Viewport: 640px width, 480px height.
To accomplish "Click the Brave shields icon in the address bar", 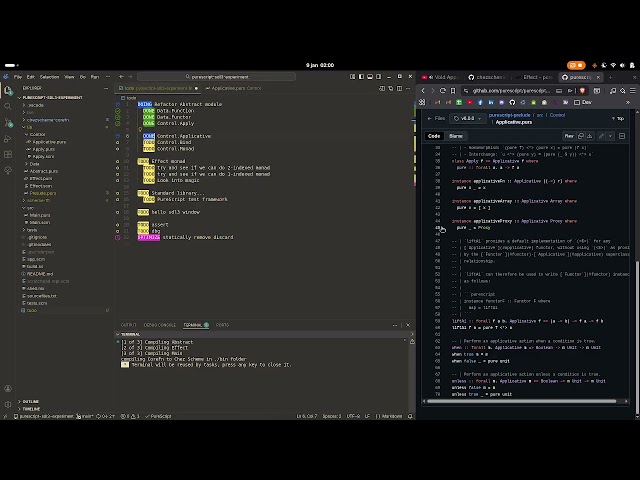I will tap(582, 91).
